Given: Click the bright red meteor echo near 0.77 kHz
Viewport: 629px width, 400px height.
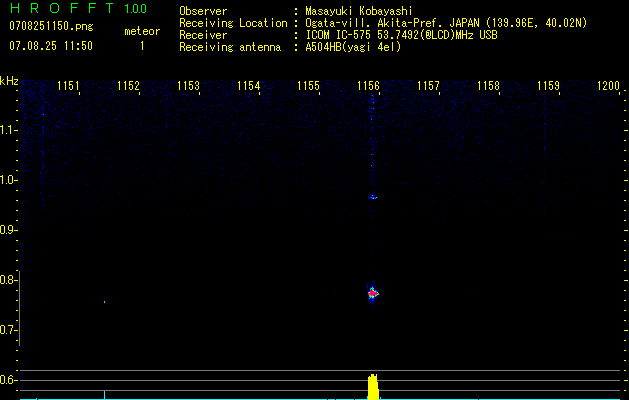Looking at the screenshot, I should point(373,294).
